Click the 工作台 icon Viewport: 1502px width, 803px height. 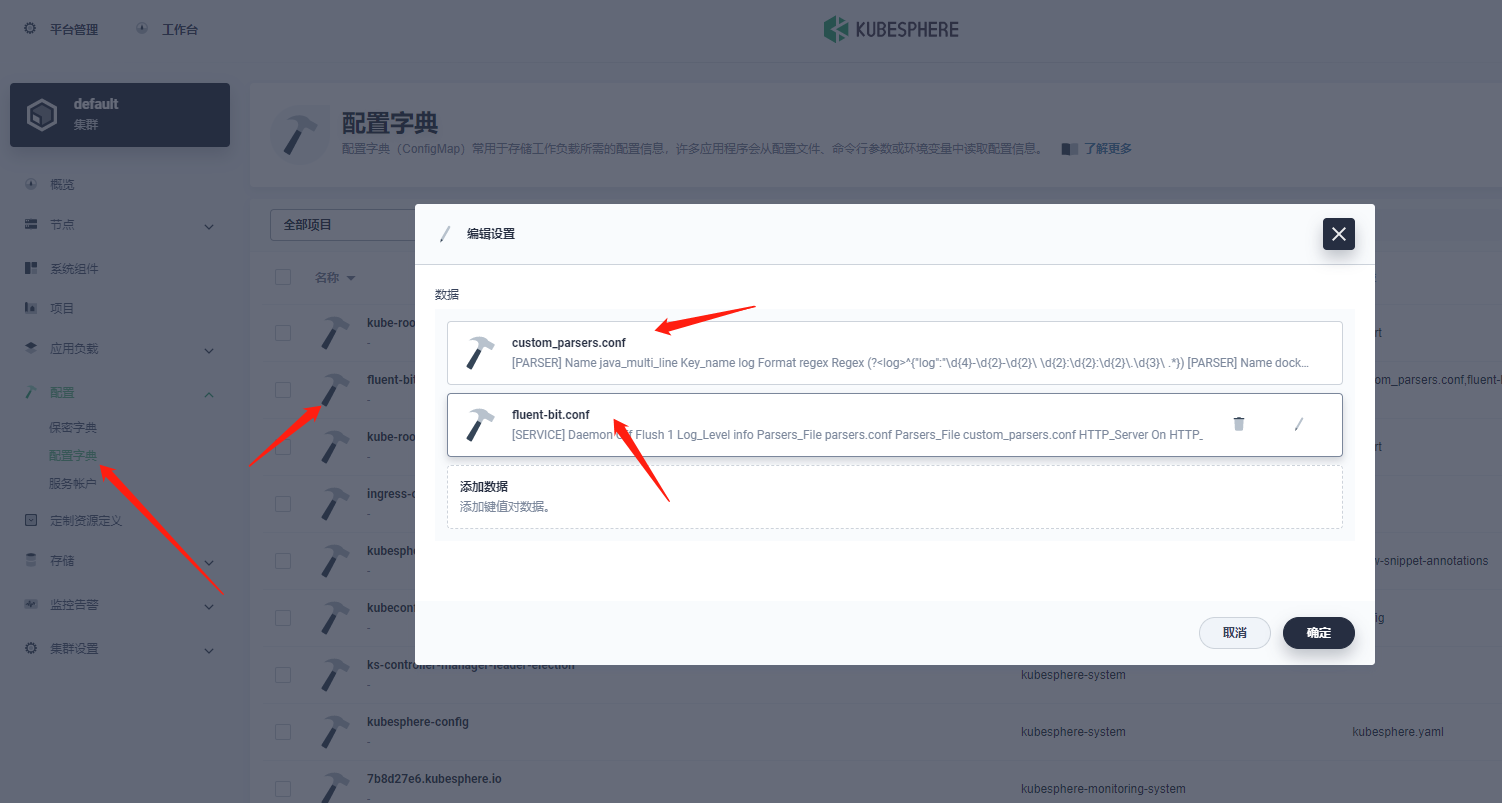tap(142, 29)
